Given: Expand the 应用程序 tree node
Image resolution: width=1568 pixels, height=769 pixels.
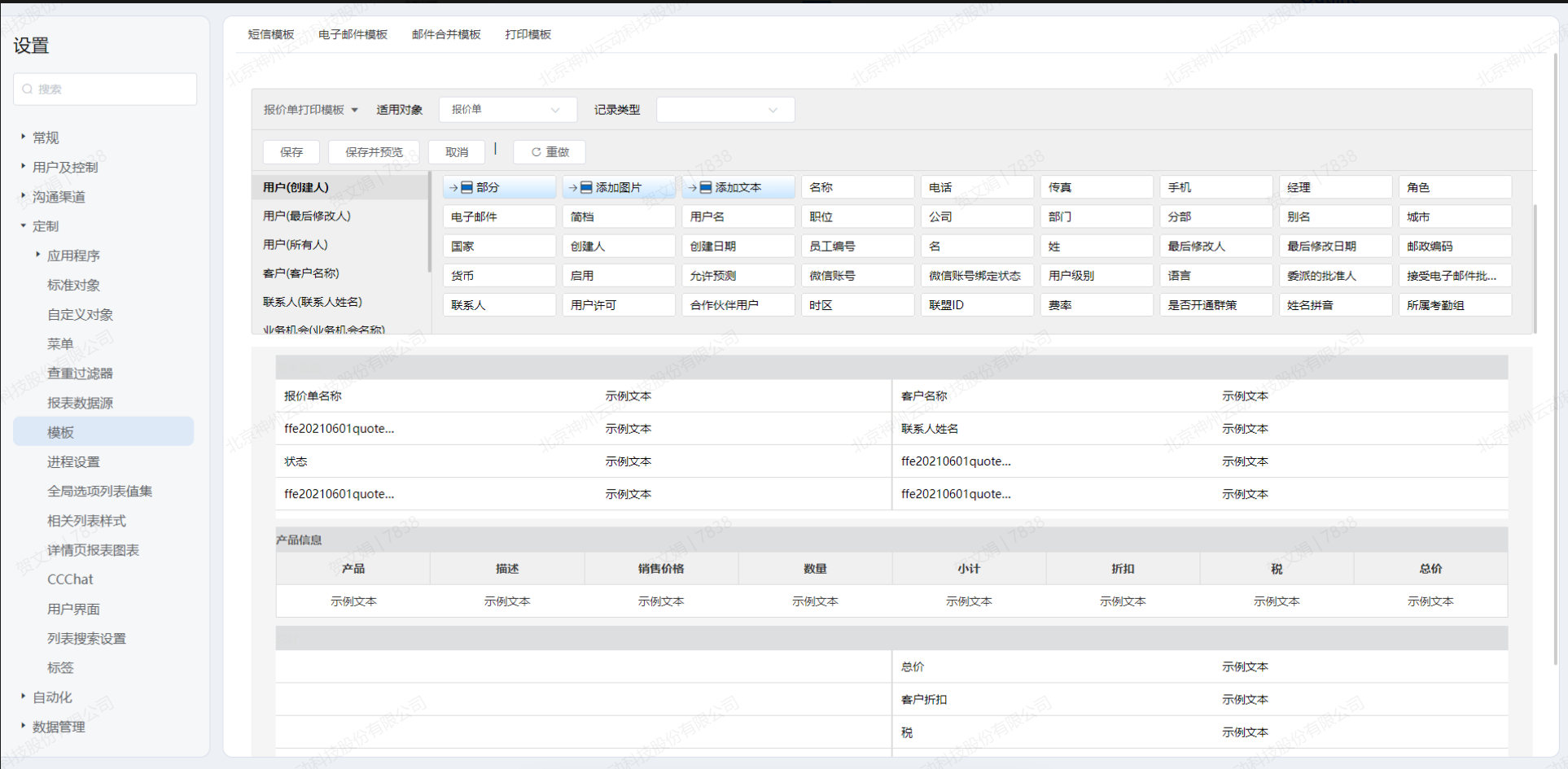Looking at the screenshot, I should click(x=38, y=256).
